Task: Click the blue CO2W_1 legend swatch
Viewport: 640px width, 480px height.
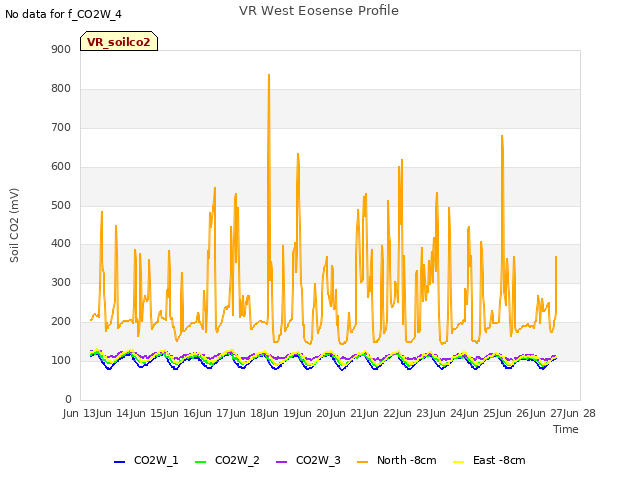Action: click(x=119, y=462)
